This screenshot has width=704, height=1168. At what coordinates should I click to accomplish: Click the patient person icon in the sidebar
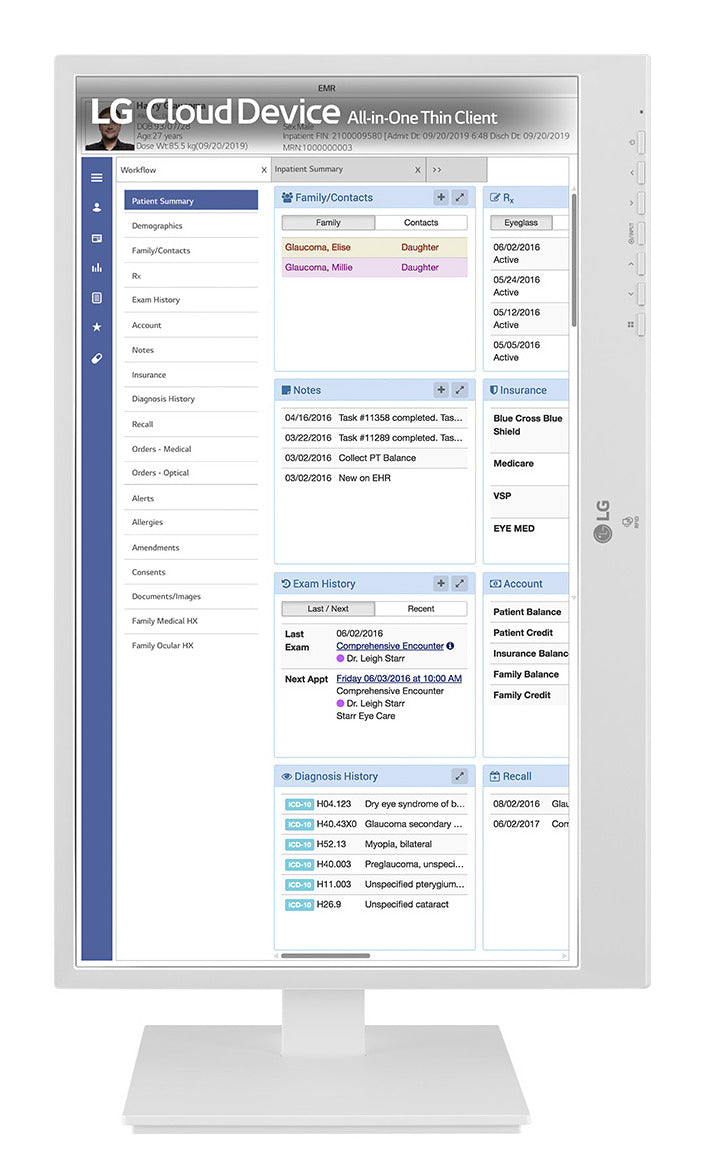coord(97,208)
